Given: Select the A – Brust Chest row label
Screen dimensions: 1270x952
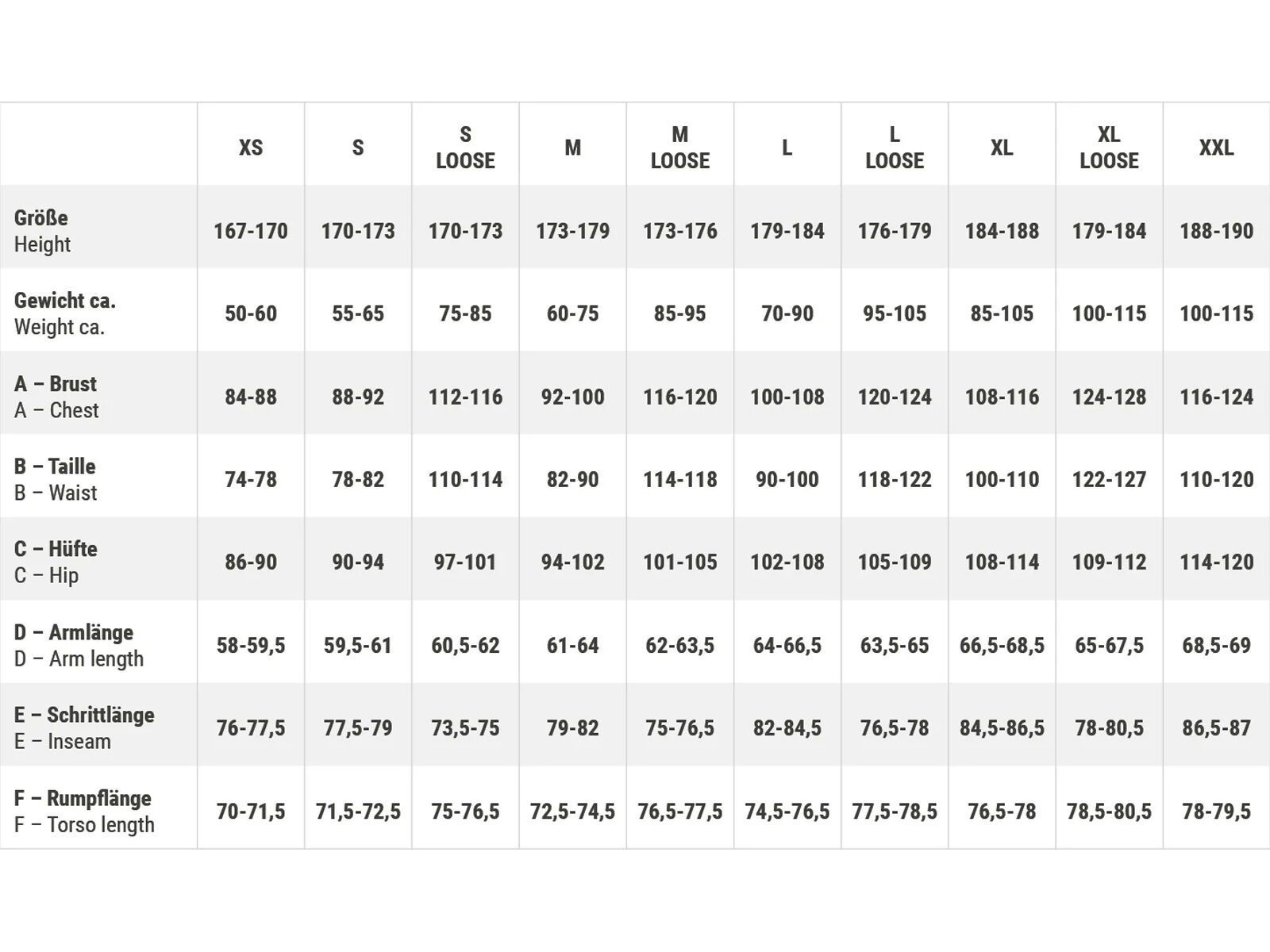Looking at the screenshot, I should [56, 397].
